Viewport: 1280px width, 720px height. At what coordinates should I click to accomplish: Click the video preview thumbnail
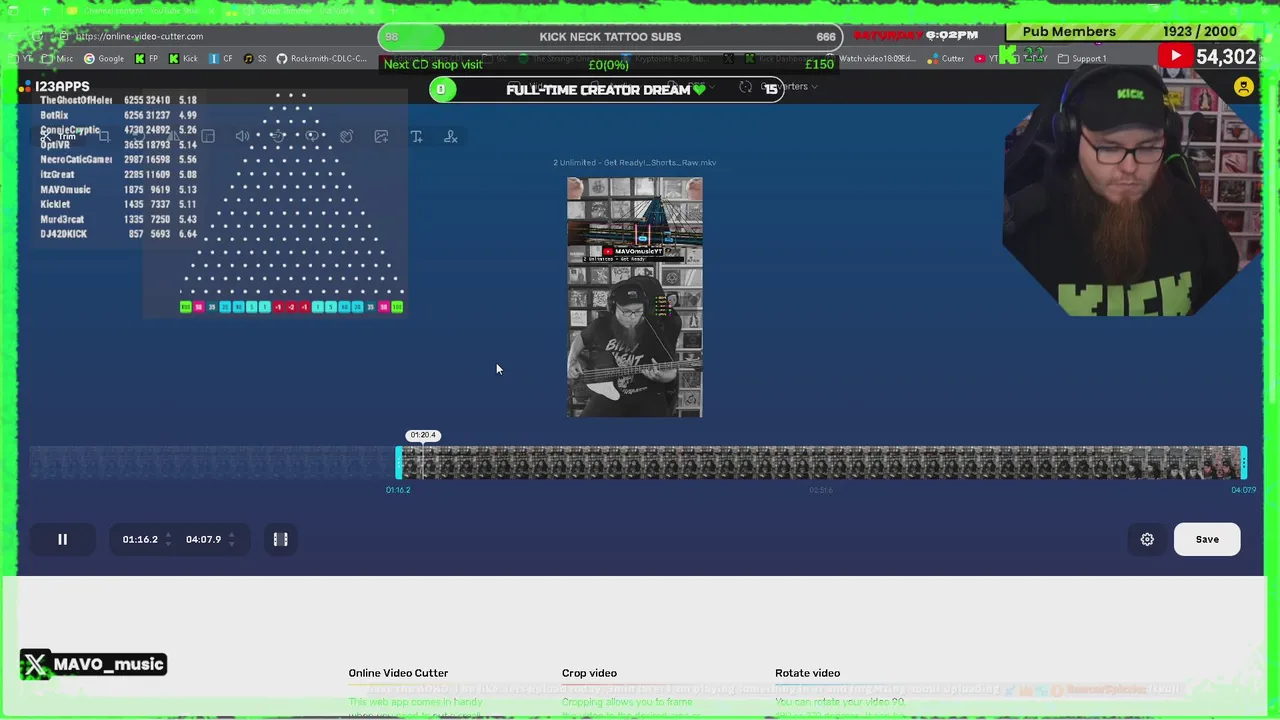coord(635,297)
